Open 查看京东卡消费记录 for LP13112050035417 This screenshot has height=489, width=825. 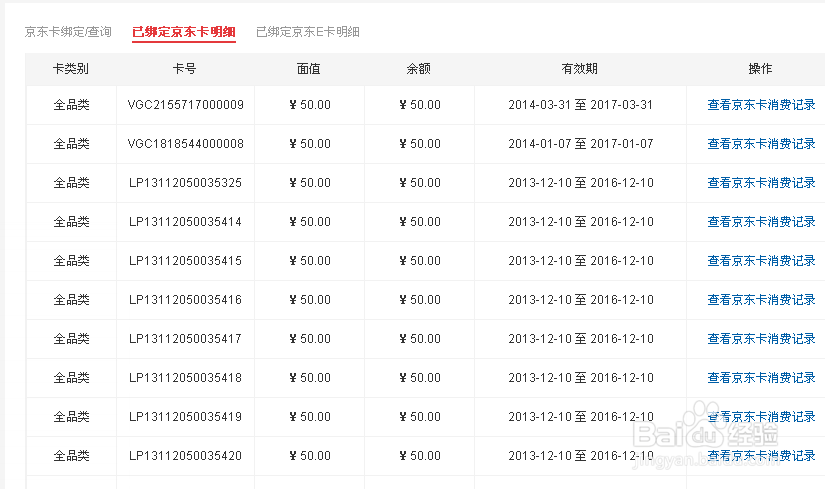761,338
